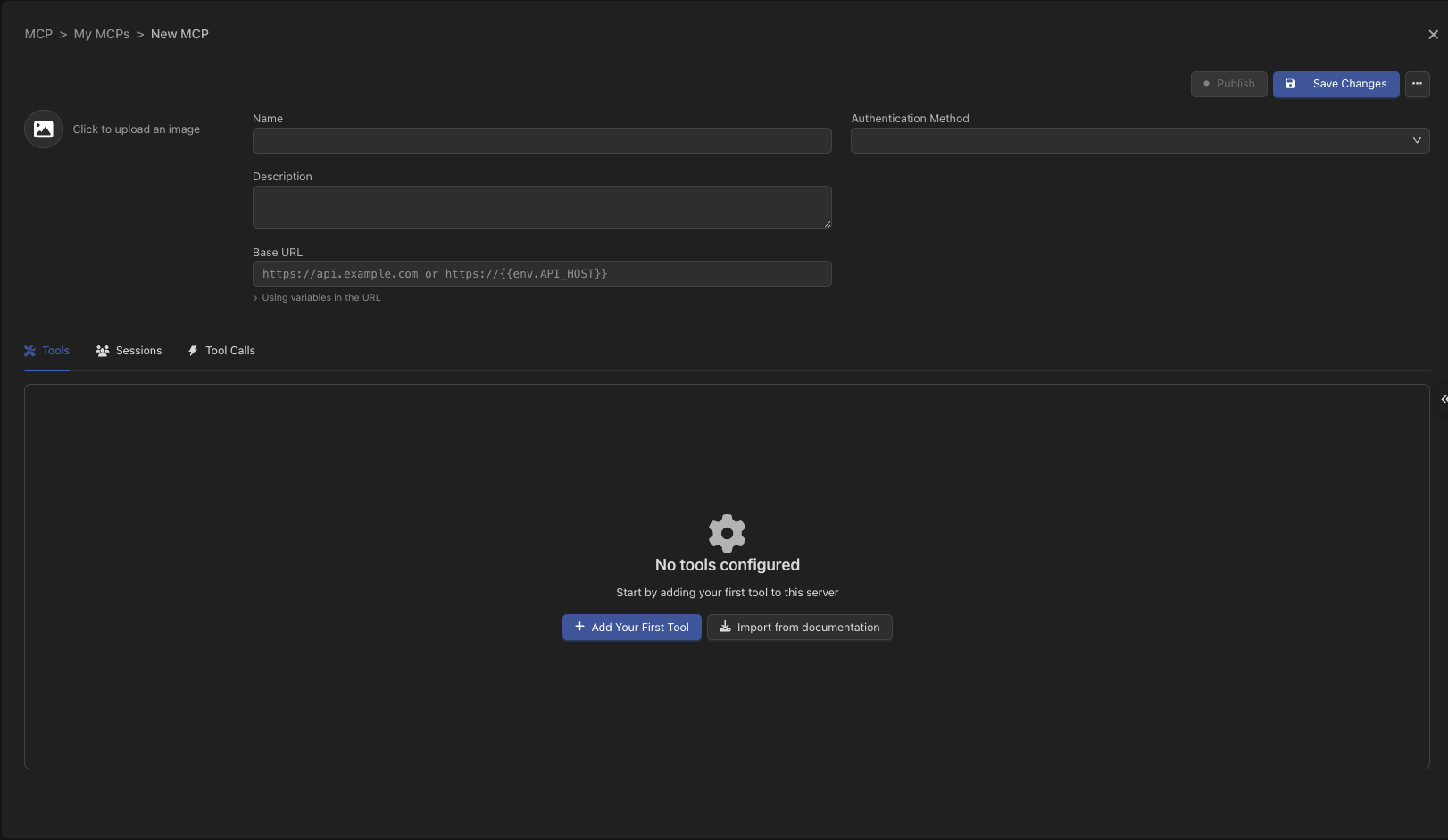Go to MCP breadcrumb root
This screenshot has width=1448, height=840.
point(38,34)
